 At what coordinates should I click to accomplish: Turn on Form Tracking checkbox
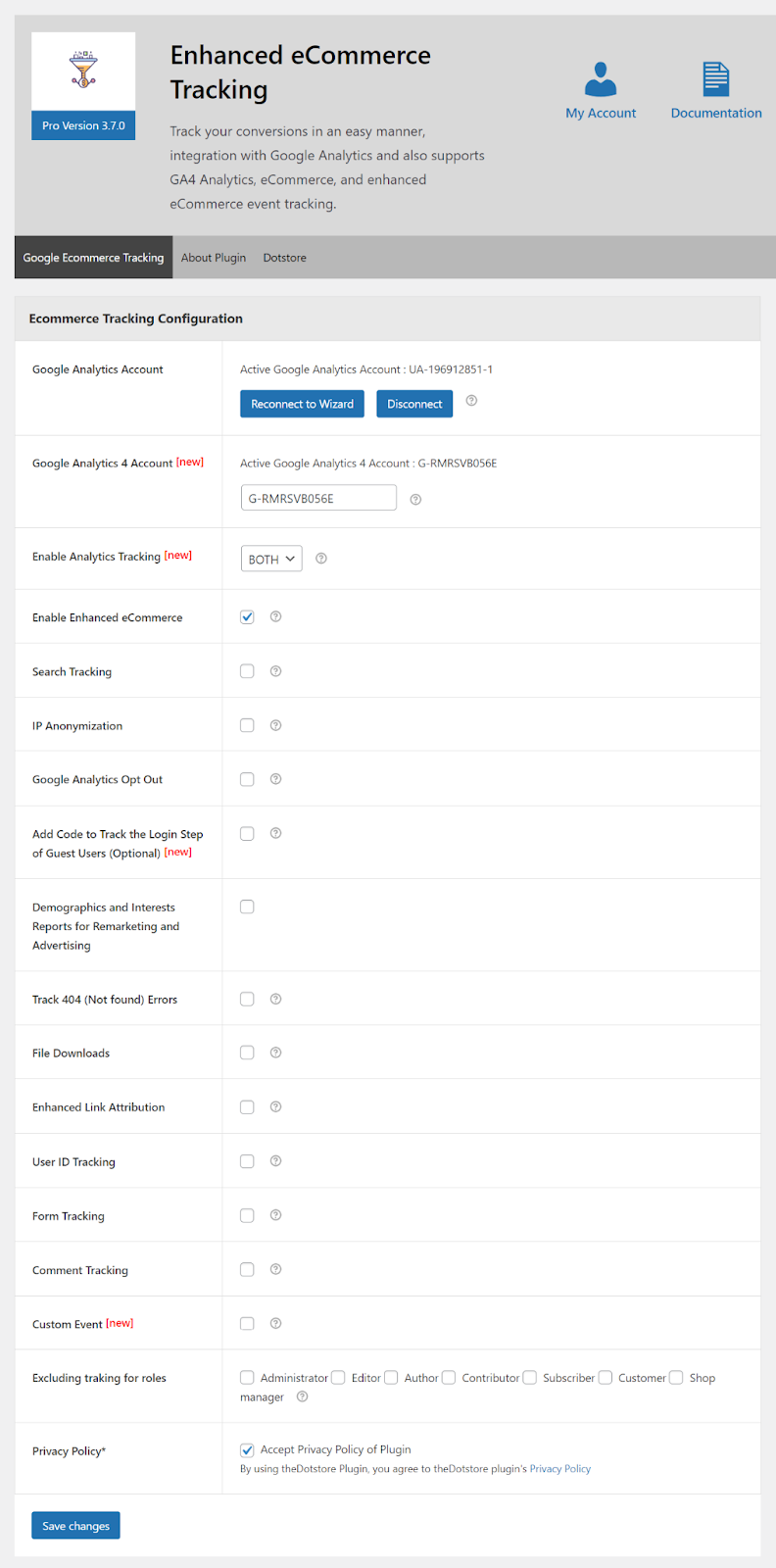click(x=247, y=1215)
